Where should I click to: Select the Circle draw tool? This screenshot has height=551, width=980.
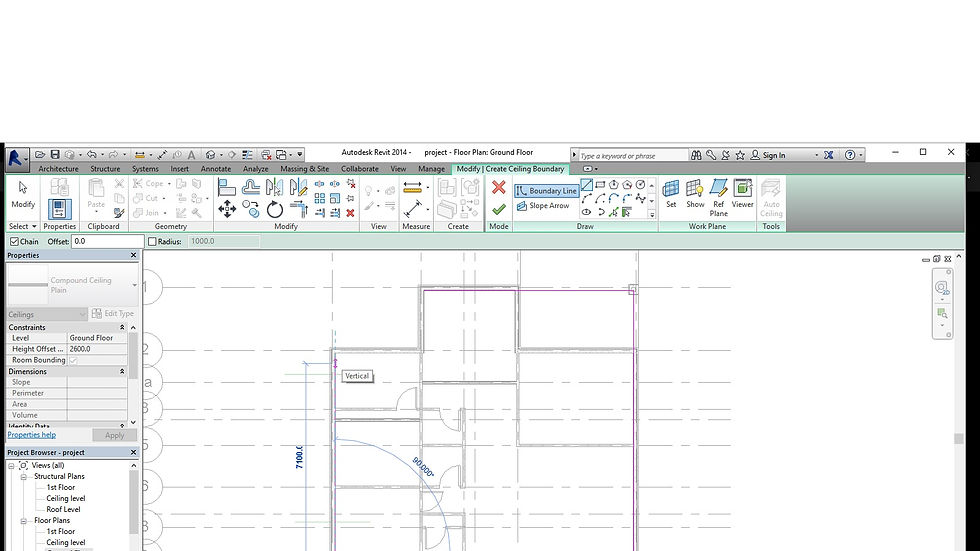point(640,185)
